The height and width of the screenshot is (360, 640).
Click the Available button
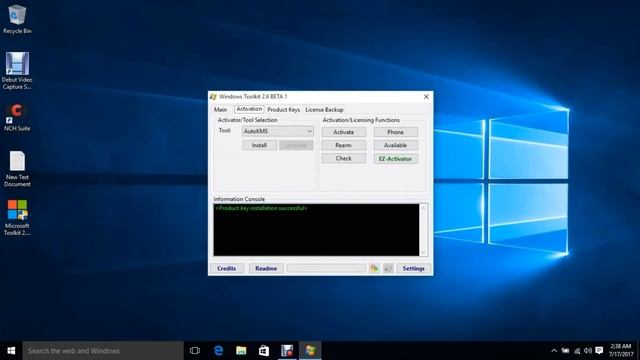coord(396,145)
